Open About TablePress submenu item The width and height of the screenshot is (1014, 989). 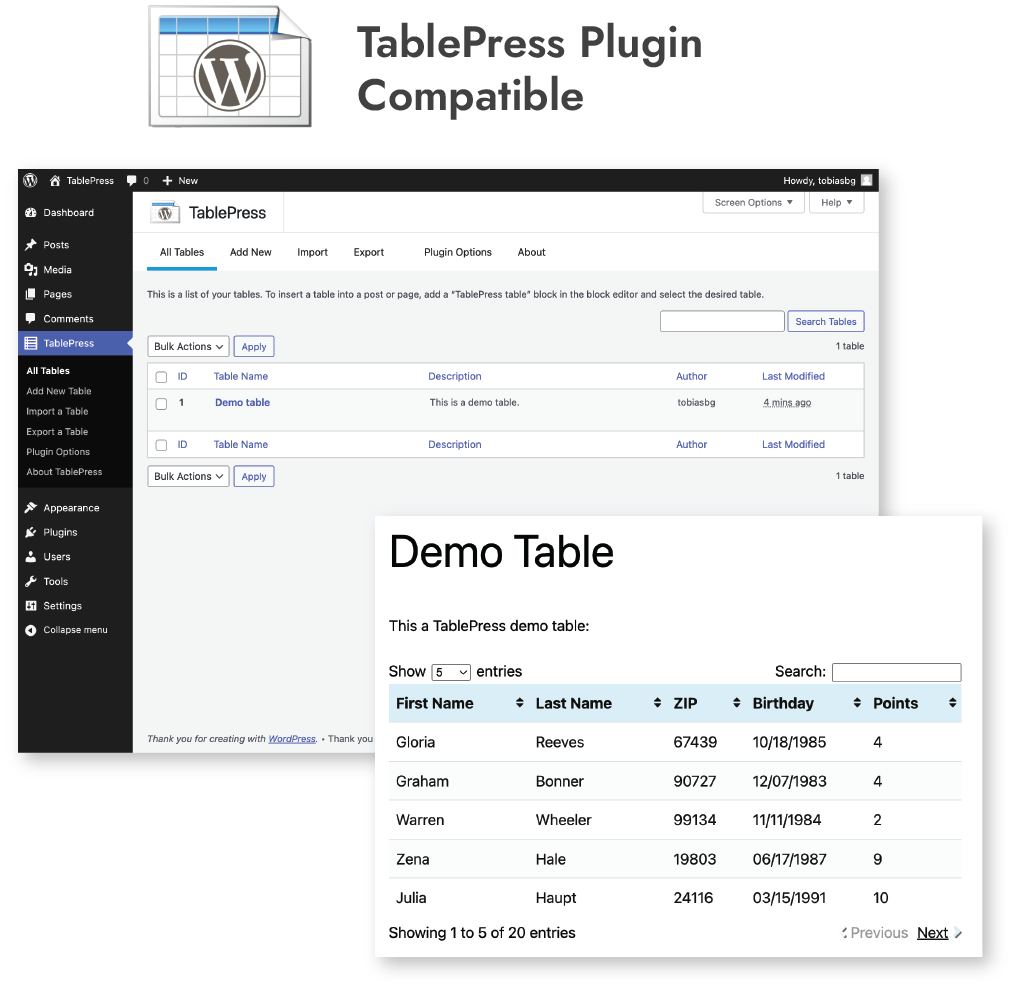coord(65,472)
